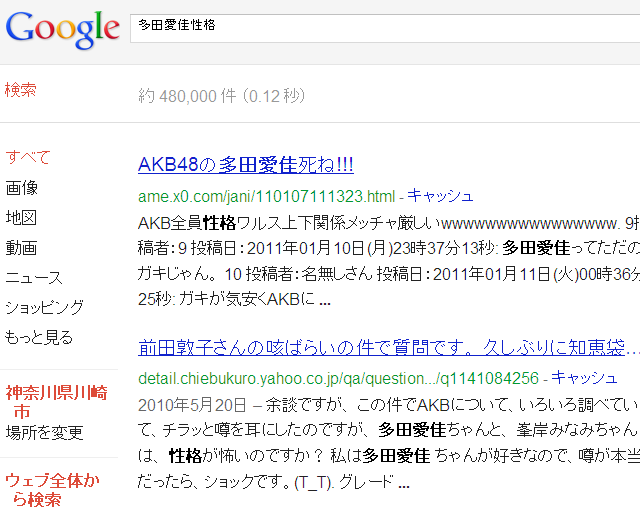Click the 約 480,000 件 result count
Image resolution: width=640 pixels, height=509 pixels.
tap(222, 96)
